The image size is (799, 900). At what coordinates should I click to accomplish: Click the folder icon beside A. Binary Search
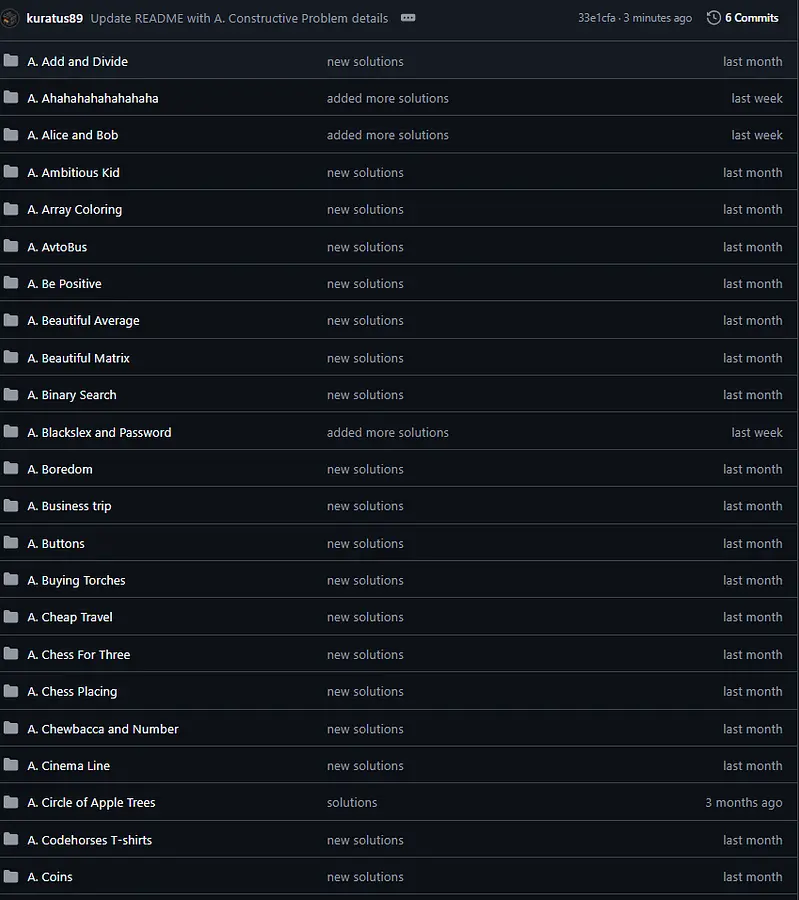(x=11, y=395)
